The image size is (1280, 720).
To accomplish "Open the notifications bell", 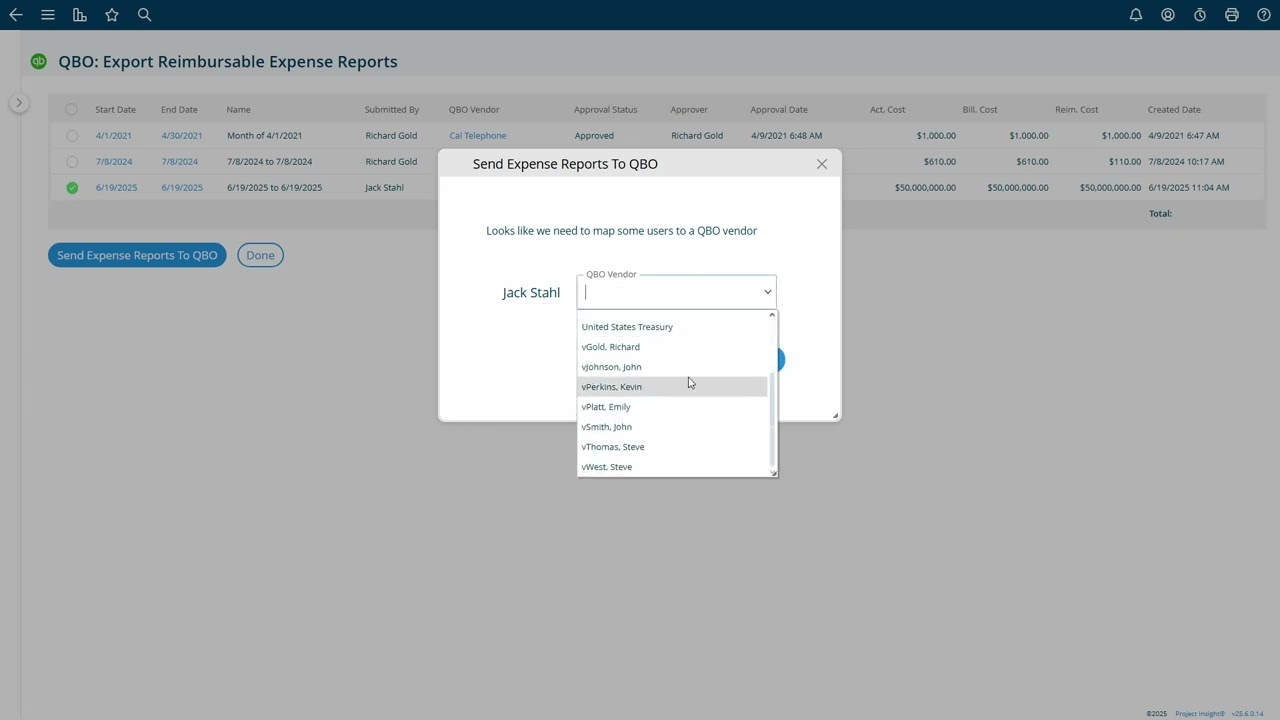I will (1136, 15).
